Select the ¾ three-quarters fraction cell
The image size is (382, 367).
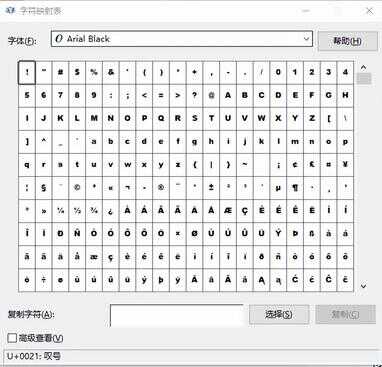pyautogui.click(x=94, y=211)
